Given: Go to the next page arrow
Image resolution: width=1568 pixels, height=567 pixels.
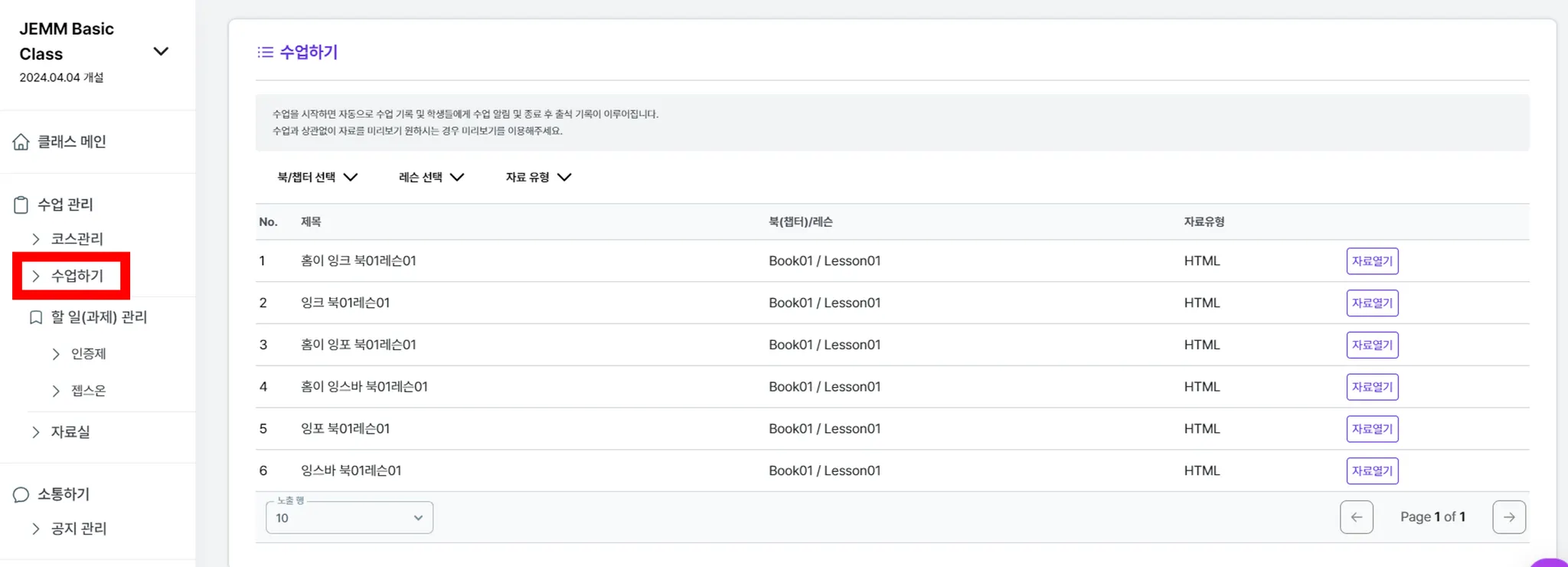Looking at the screenshot, I should (x=1509, y=517).
